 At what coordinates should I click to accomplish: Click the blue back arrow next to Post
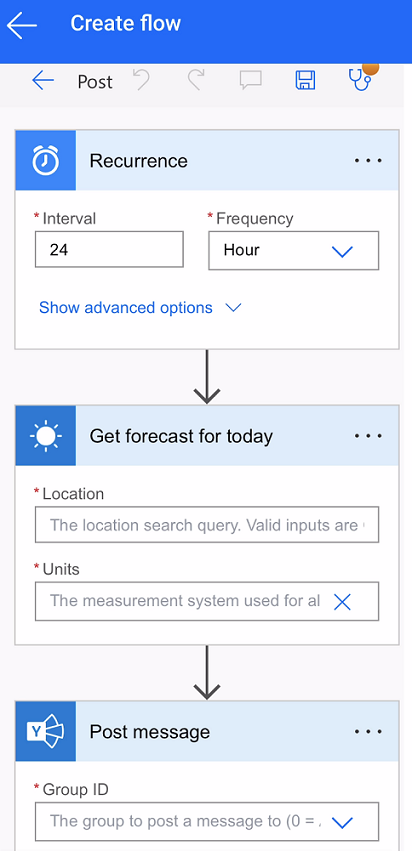click(x=43, y=81)
